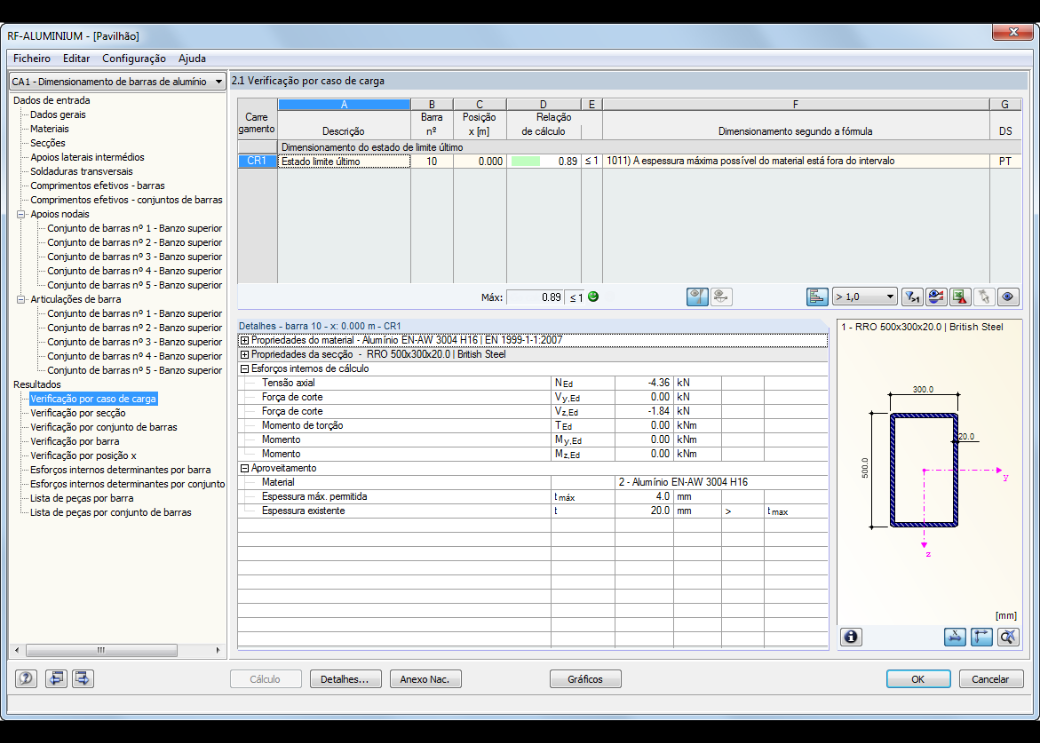The image size is (1040, 743).
Task: Expand Propriedades do material row
Action: (245, 340)
